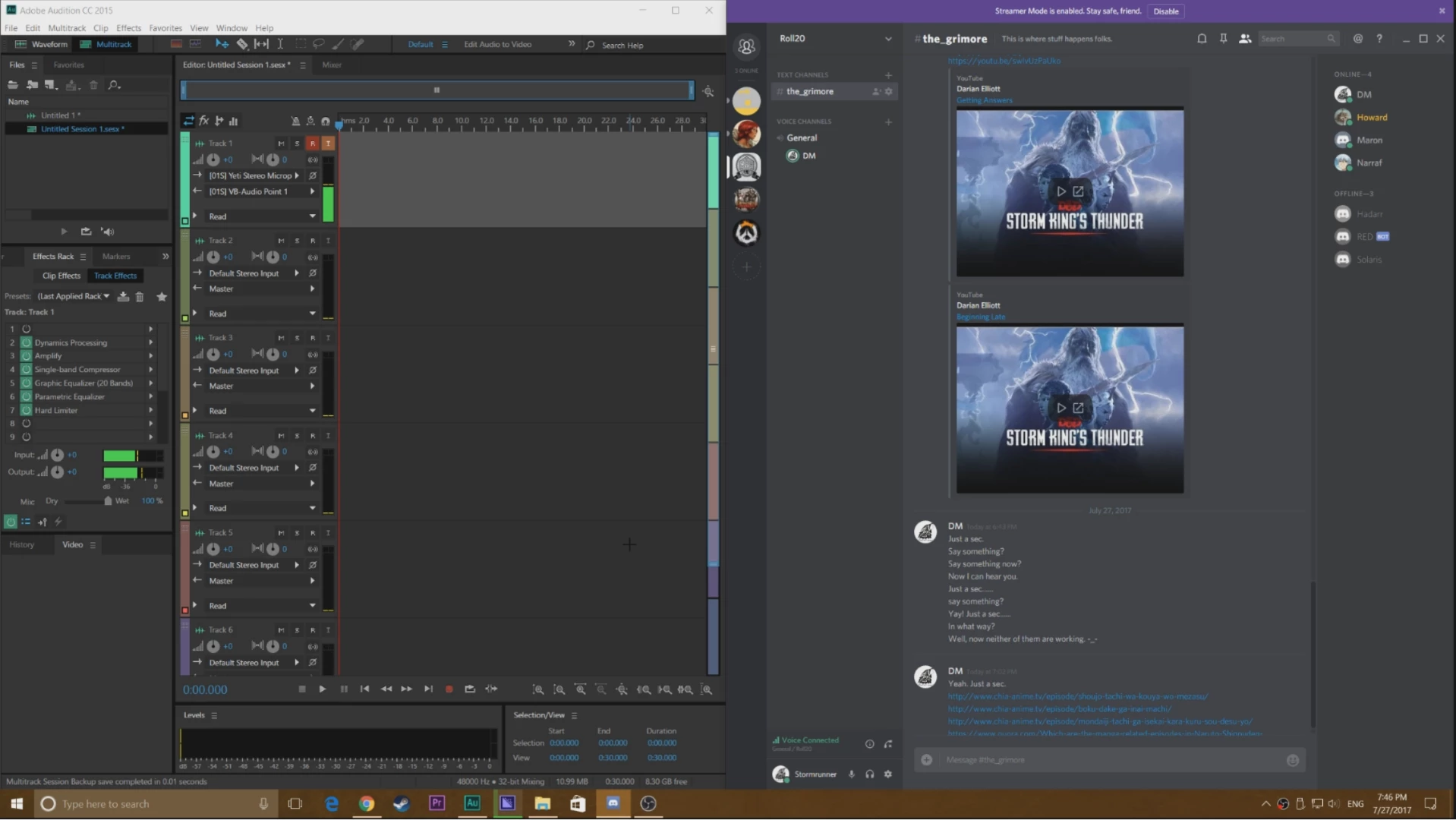Open Track 1 output VB-Audio Point dropdown
The image size is (1456, 820).
(x=261, y=191)
